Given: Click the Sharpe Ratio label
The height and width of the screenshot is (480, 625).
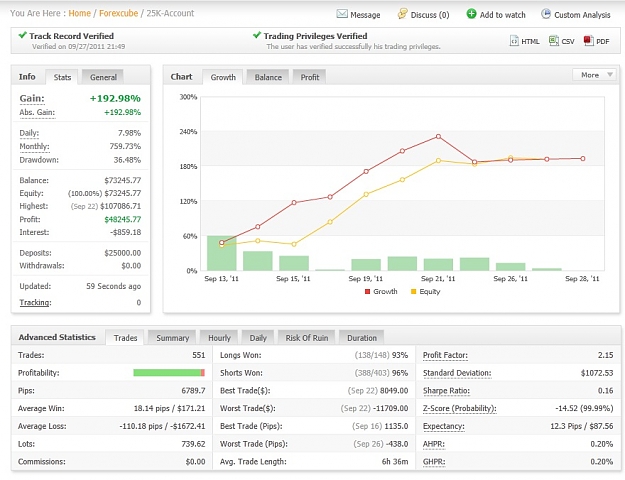Looking at the screenshot, I should 446,391.
